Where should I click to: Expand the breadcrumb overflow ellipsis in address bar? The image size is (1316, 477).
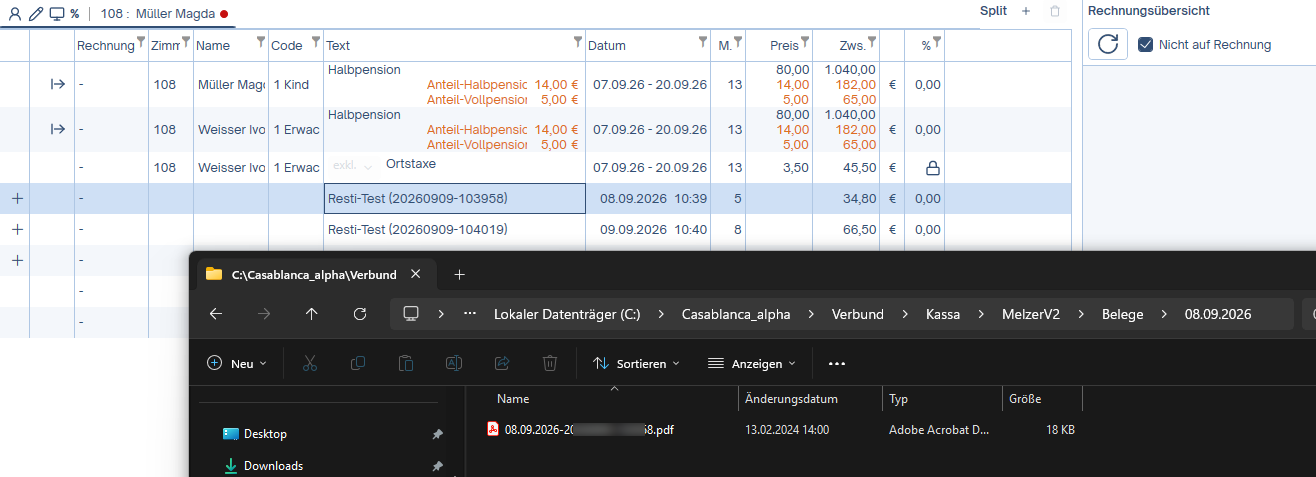click(x=470, y=314)
